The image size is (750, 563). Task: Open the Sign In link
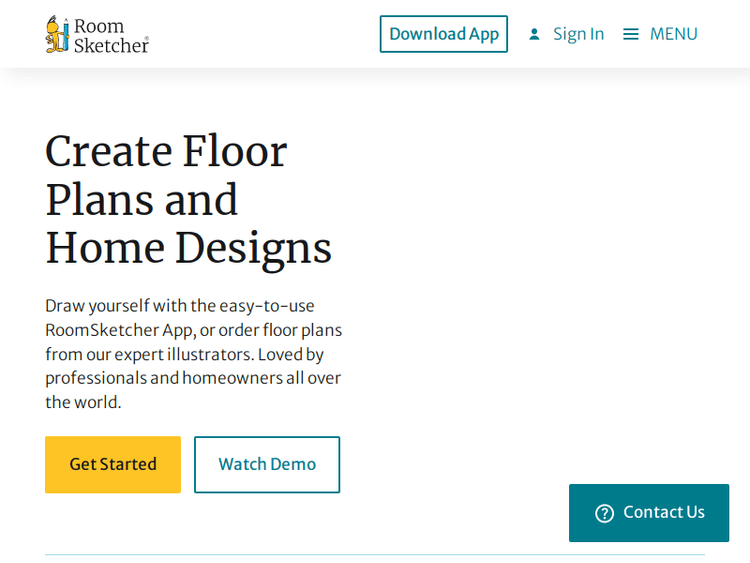coord(578,34)
